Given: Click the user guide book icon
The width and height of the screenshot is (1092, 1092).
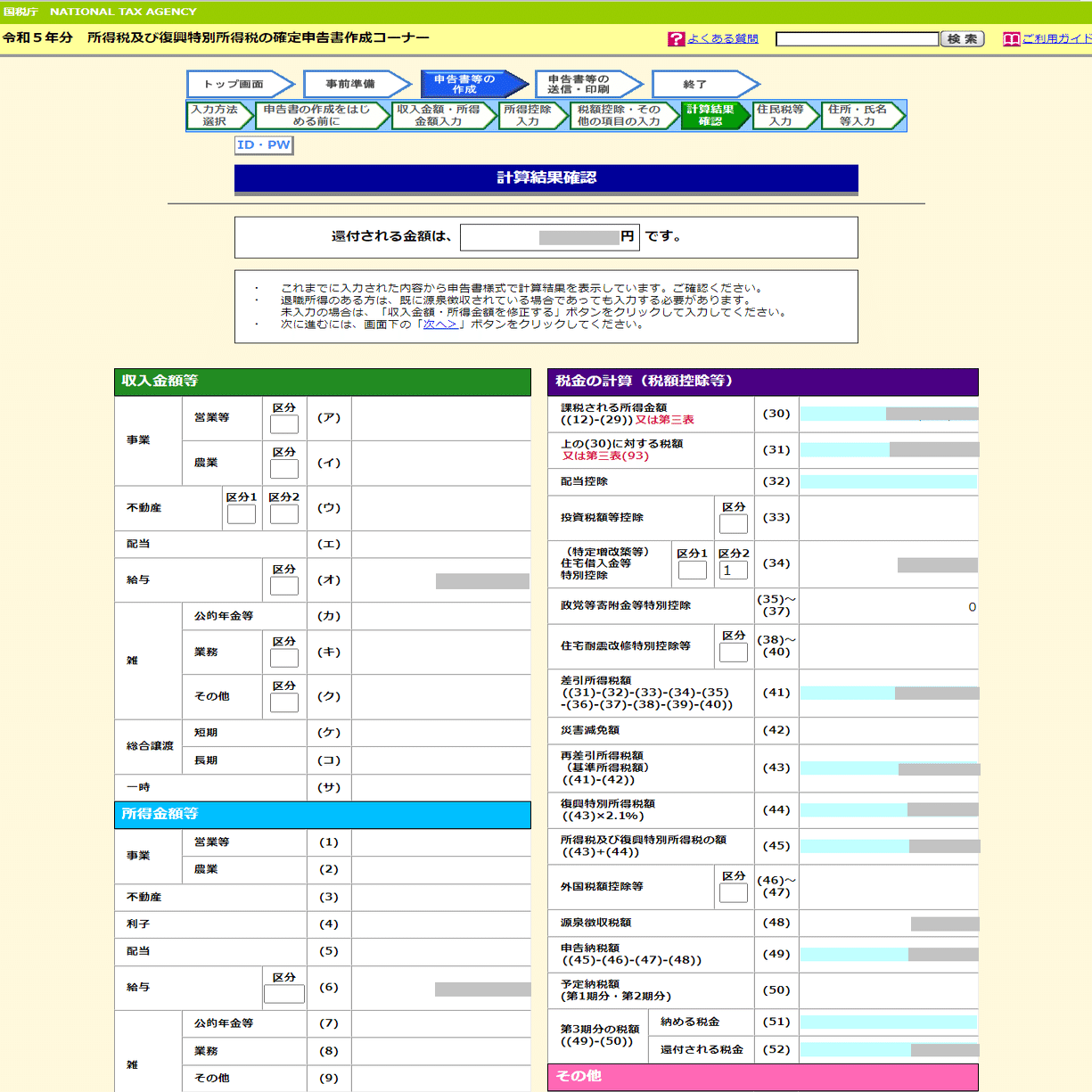Looking at the screenshot, I should (x=1011, y=39).
